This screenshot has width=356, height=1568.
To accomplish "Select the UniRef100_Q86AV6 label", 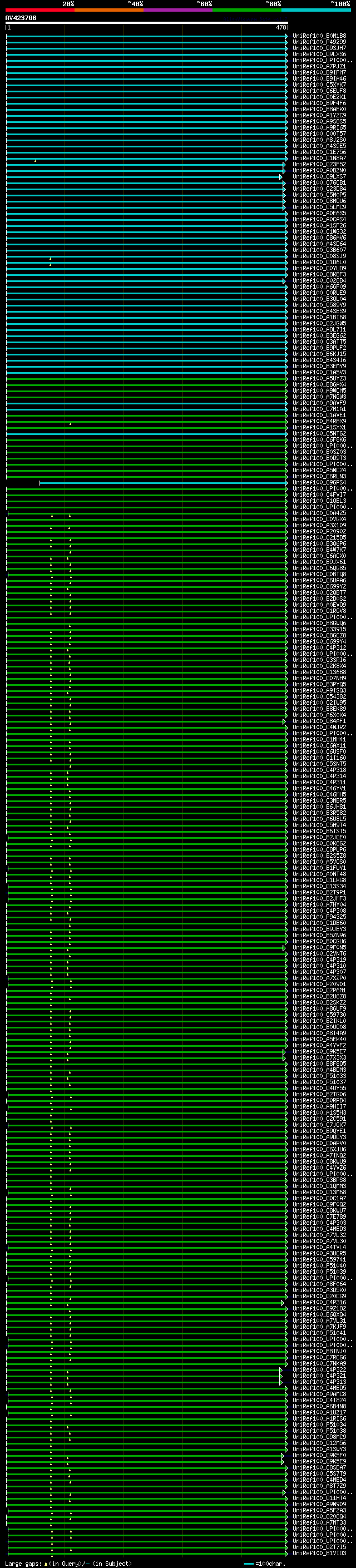I will coord(319,238).
